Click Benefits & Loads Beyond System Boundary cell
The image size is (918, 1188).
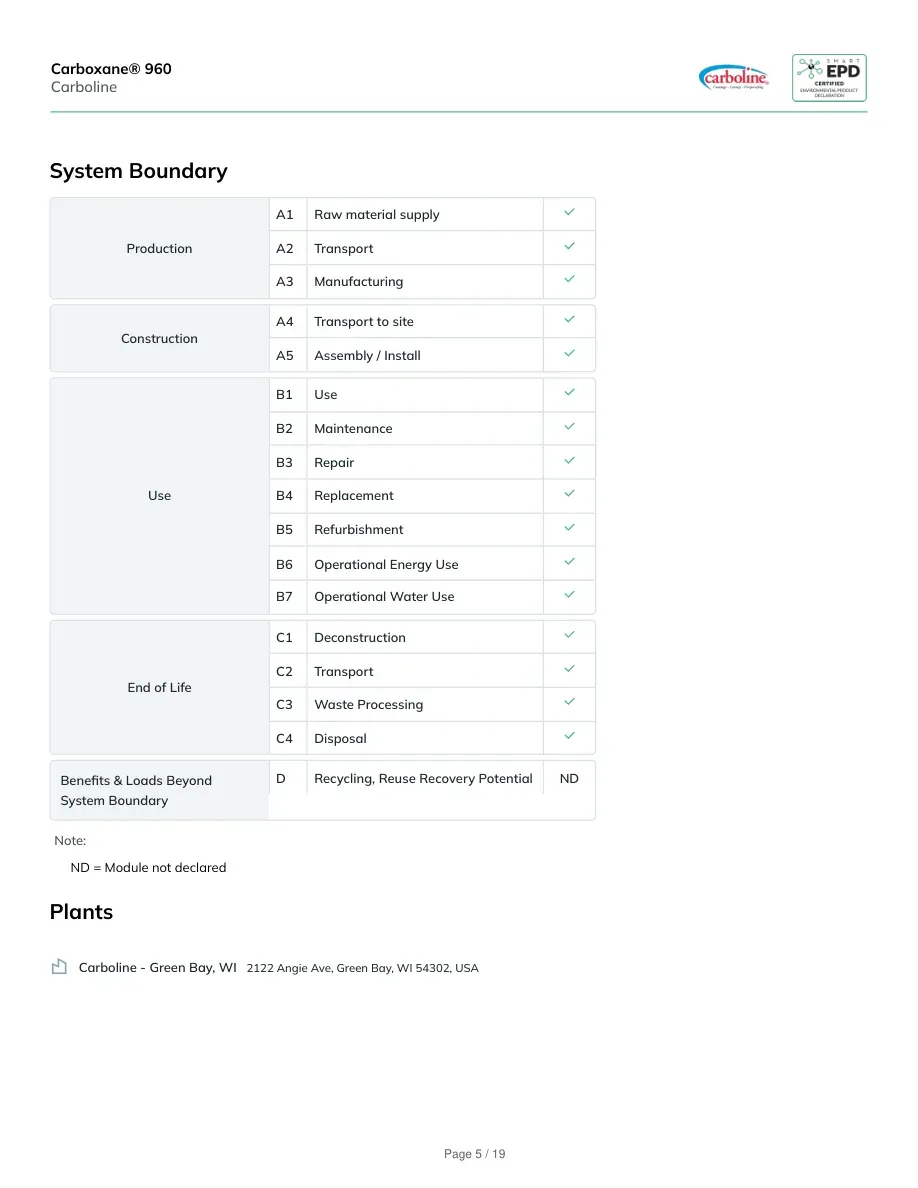point(159,790)
